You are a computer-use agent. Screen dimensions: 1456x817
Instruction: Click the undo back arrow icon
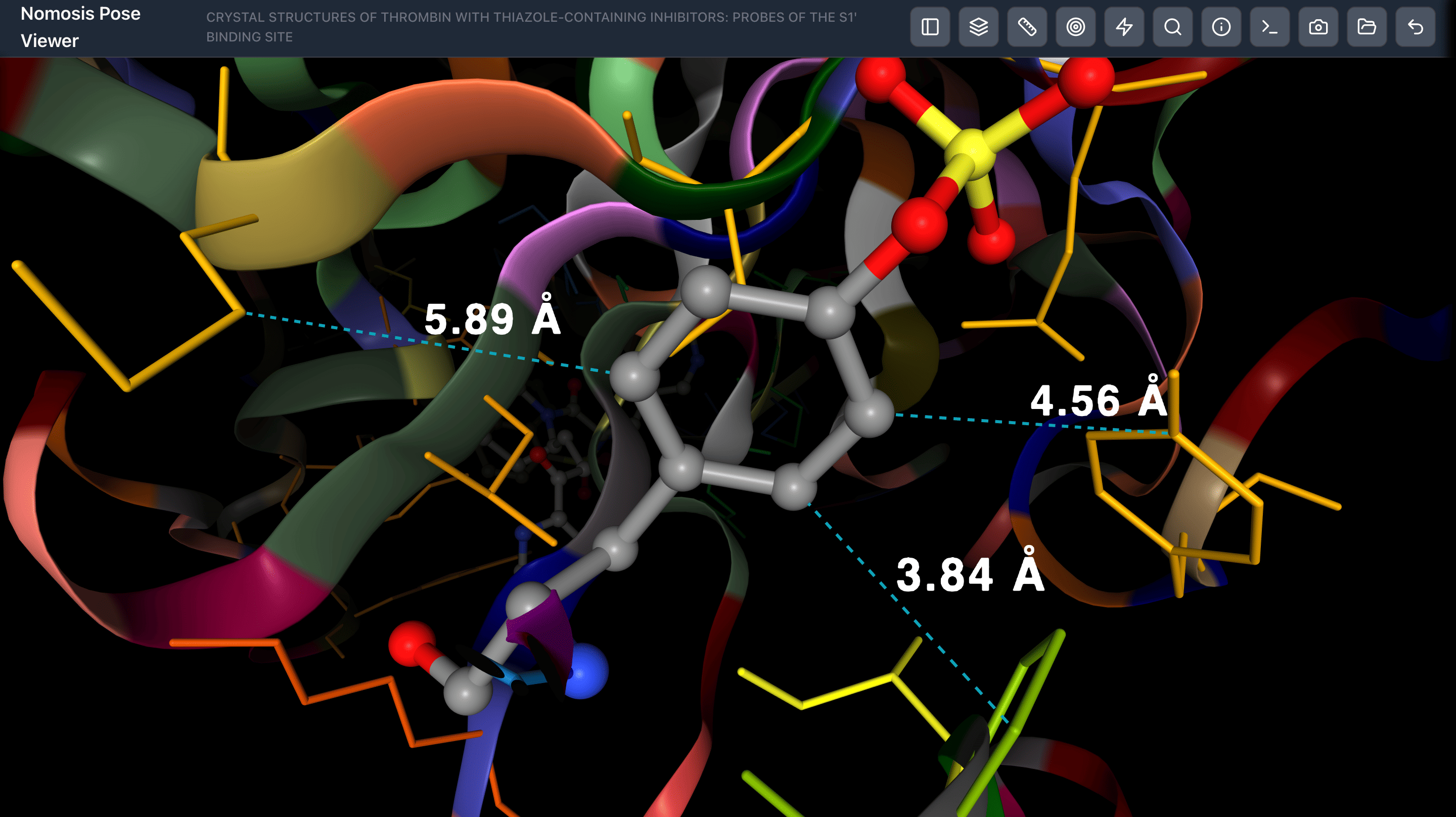pyautogui.click(x=1416, y=27)
